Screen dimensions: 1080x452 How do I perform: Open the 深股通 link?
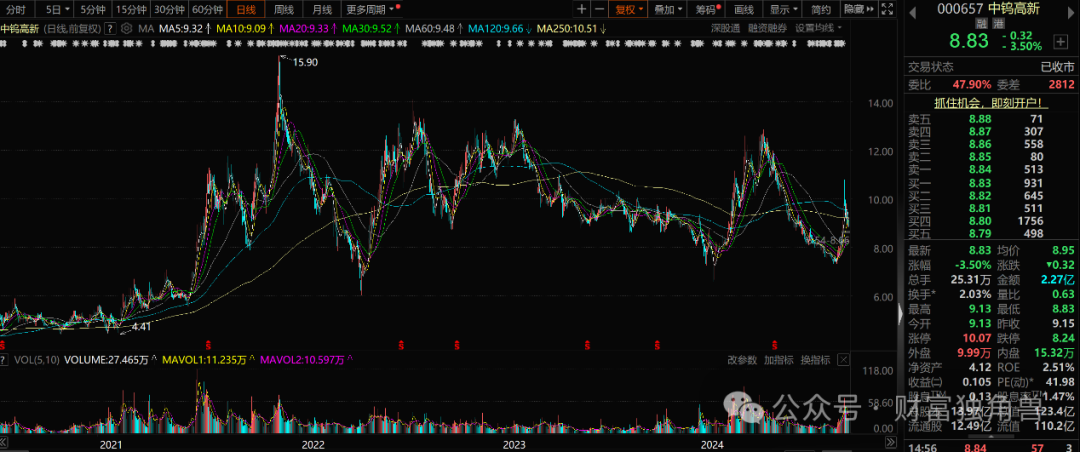(725, 28)
